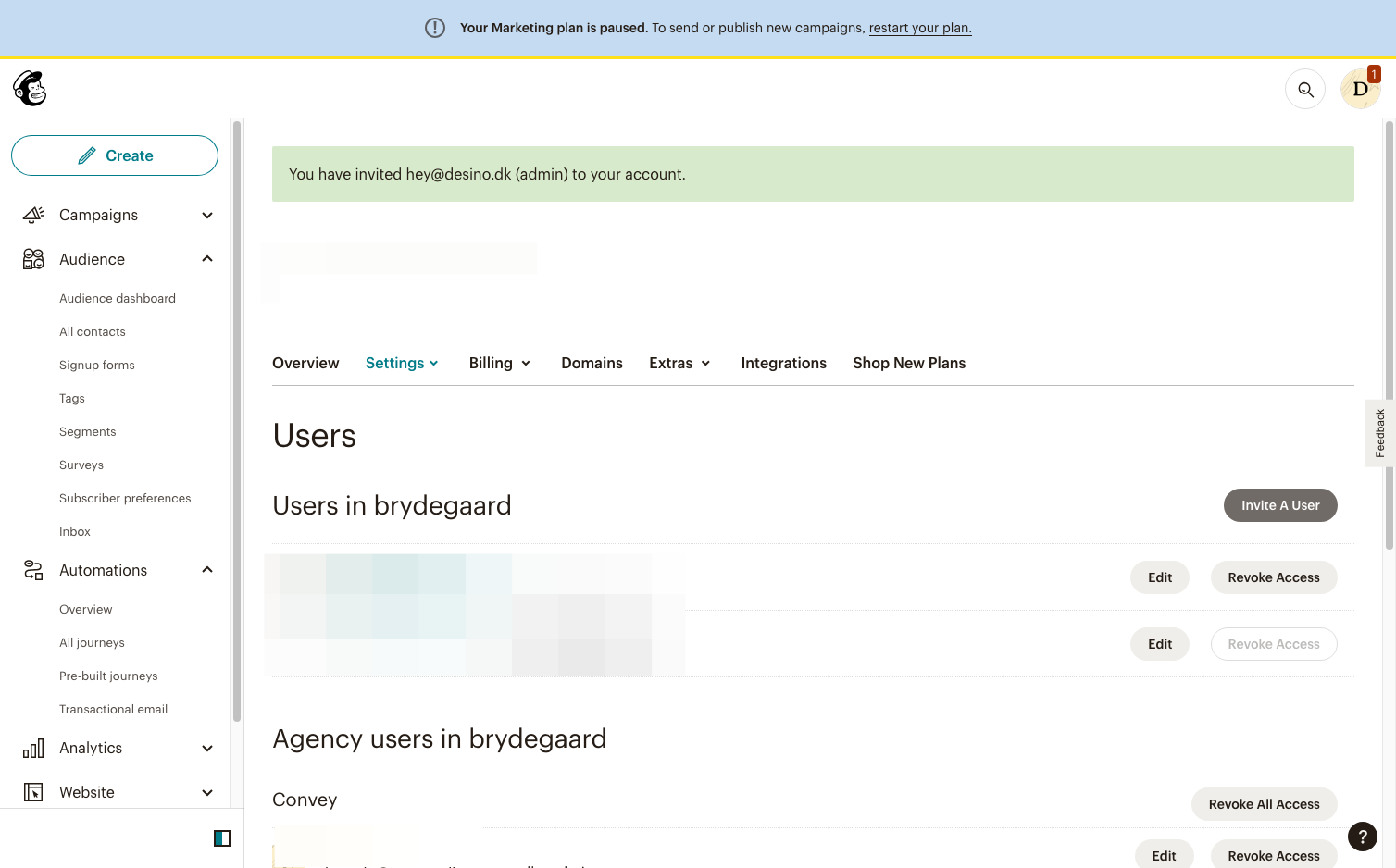Click the Create button
Viewport: 1396px width, 868px height.
[x=115, y=155]
